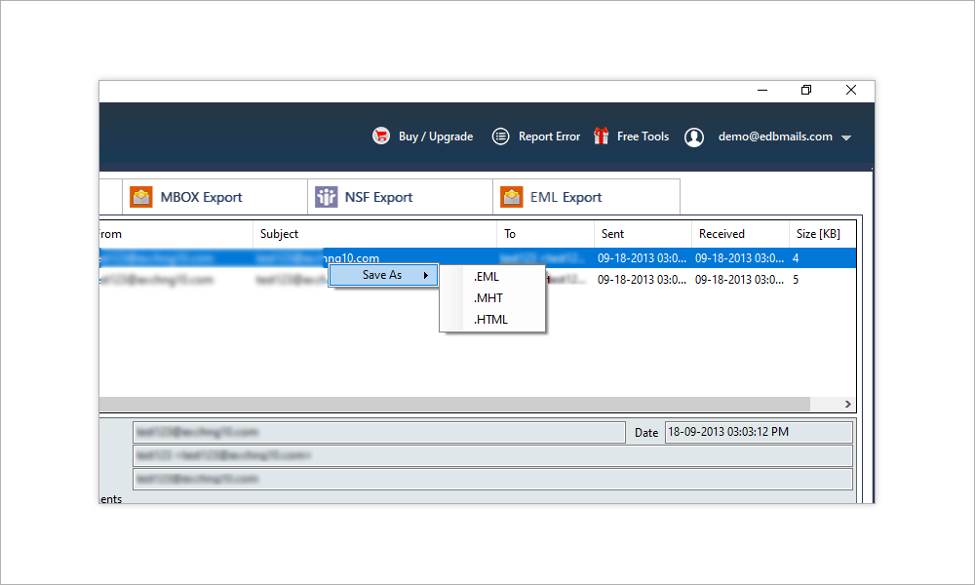Expand the Save As submenu arrow
Image resolution: width=977 pixels, height=585 pixels.
tap(426, 275)
